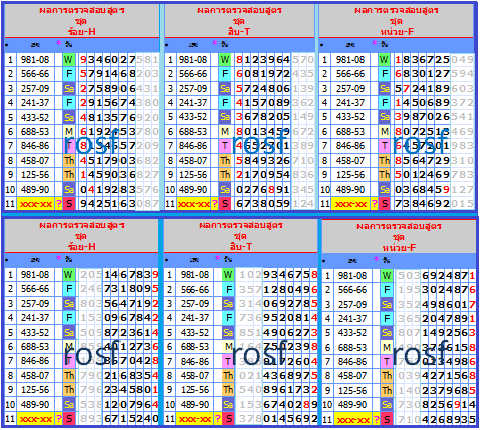Select the green W cell beside 9346027
The width and height of the screenshot is (481, 430).
pyautogui.click(x=68, y=60)
